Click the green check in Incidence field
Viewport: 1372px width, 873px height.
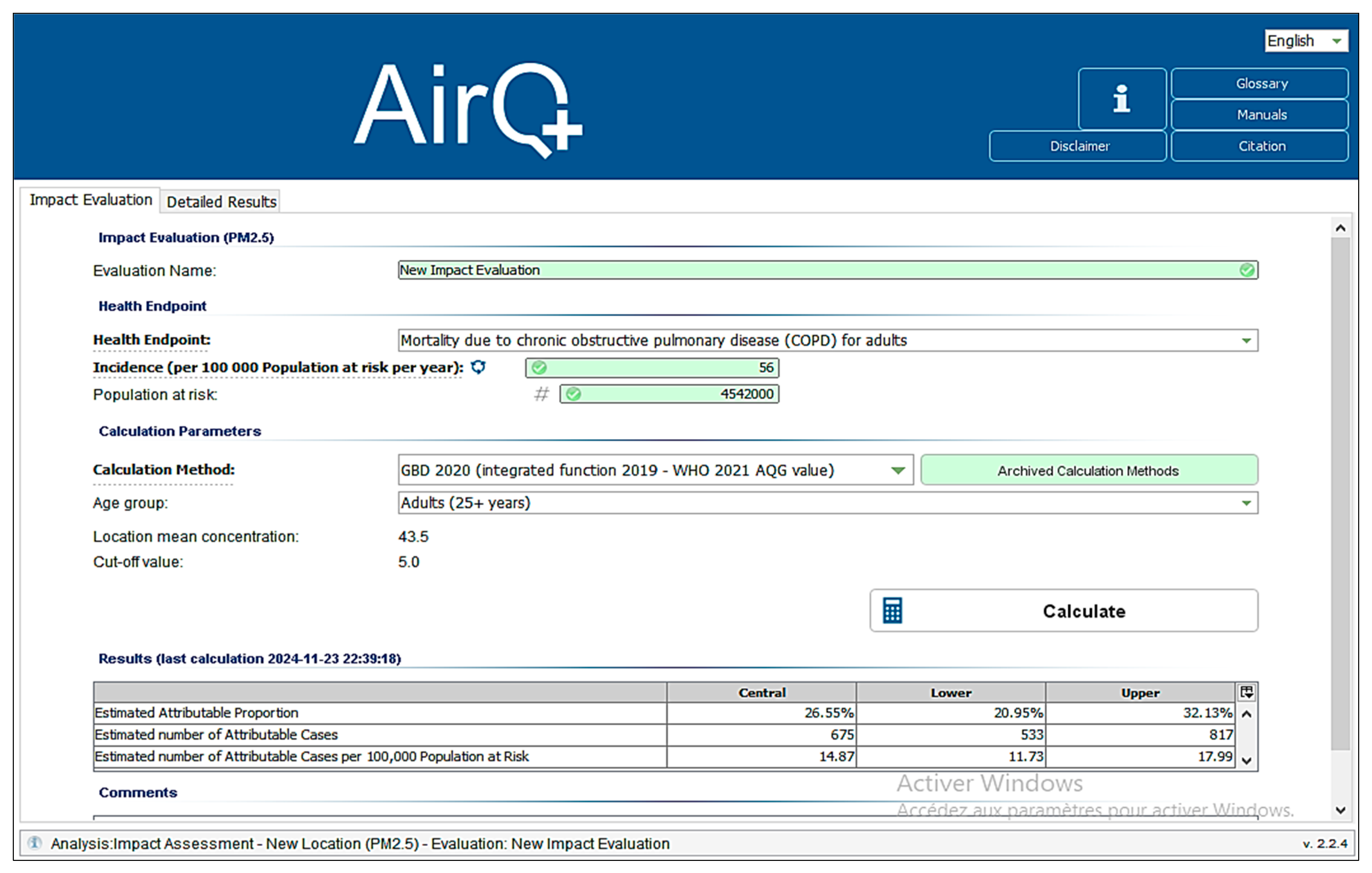click(x=539, y=368)
